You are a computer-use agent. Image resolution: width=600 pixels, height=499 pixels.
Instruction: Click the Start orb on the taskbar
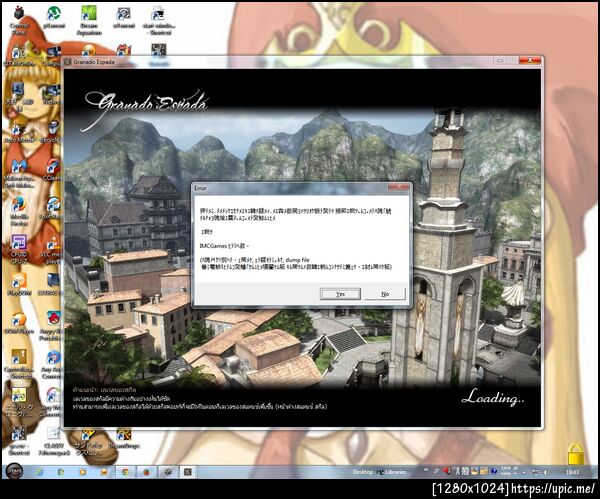click(x=15, y=471)
